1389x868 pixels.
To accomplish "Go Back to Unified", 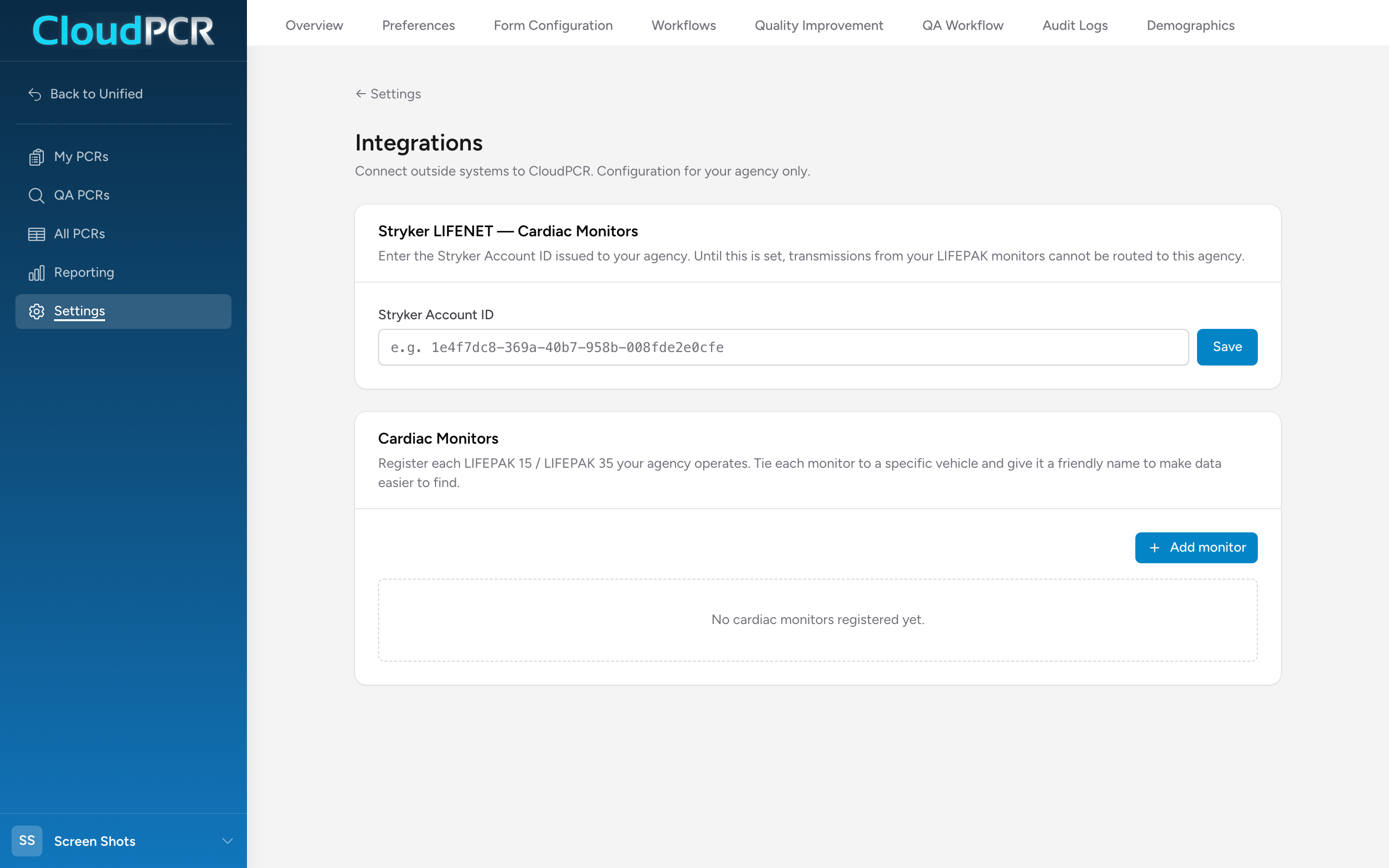I will [x=85, y=94].
